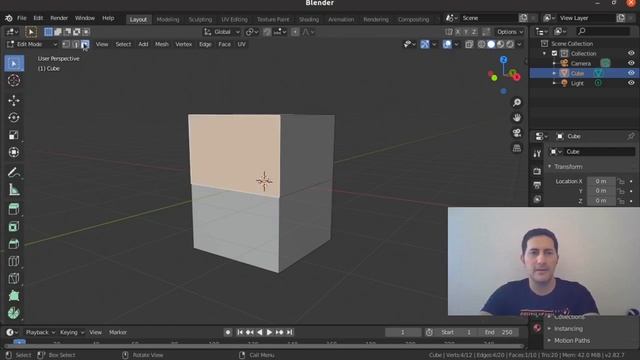Switch to edge select mode

[76, 44]
